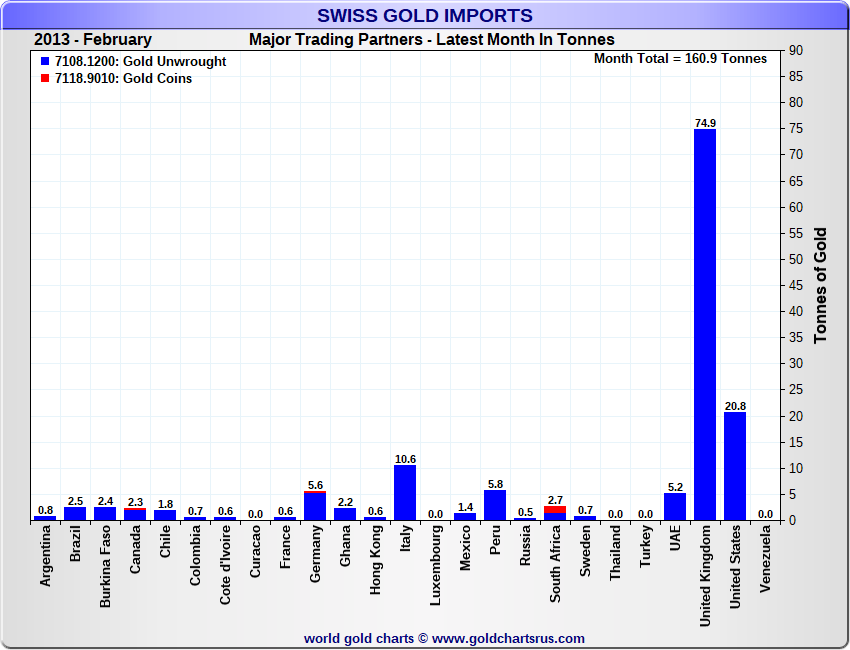Viewport: 850px width, 650px height.
Task: Click the 2013 - February date label
Action: pos(93,40)
